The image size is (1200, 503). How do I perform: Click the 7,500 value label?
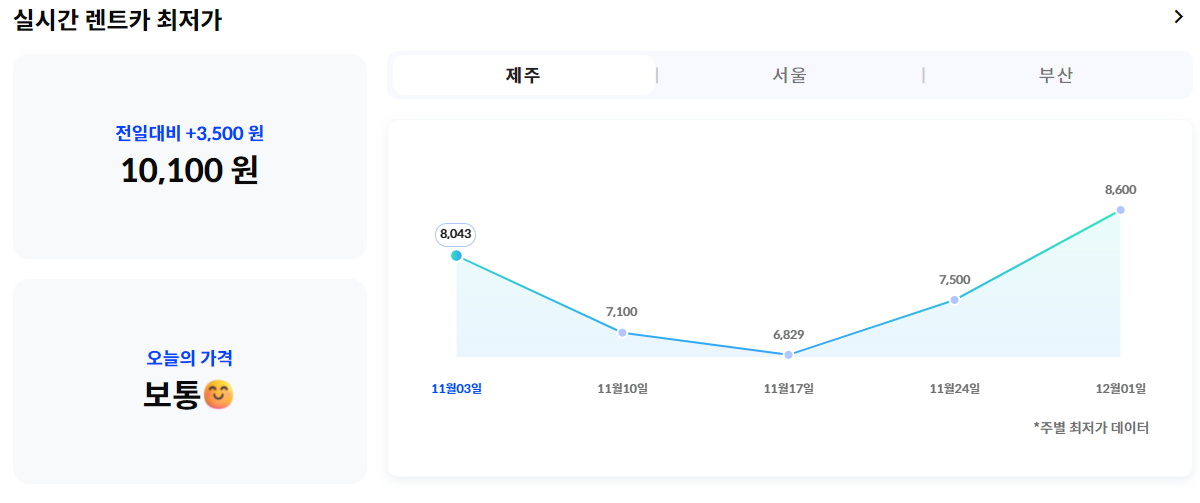tap(954, 280)
